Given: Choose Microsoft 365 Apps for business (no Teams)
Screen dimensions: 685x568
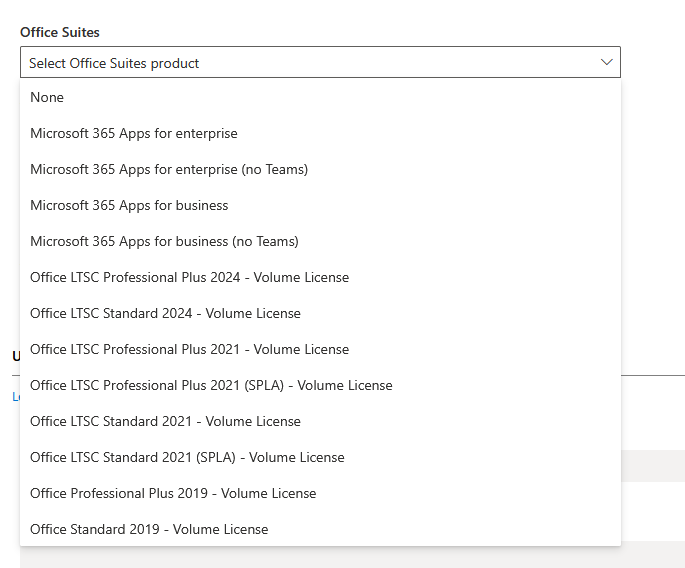Looking at the screenshot, I should click(164, 241).
